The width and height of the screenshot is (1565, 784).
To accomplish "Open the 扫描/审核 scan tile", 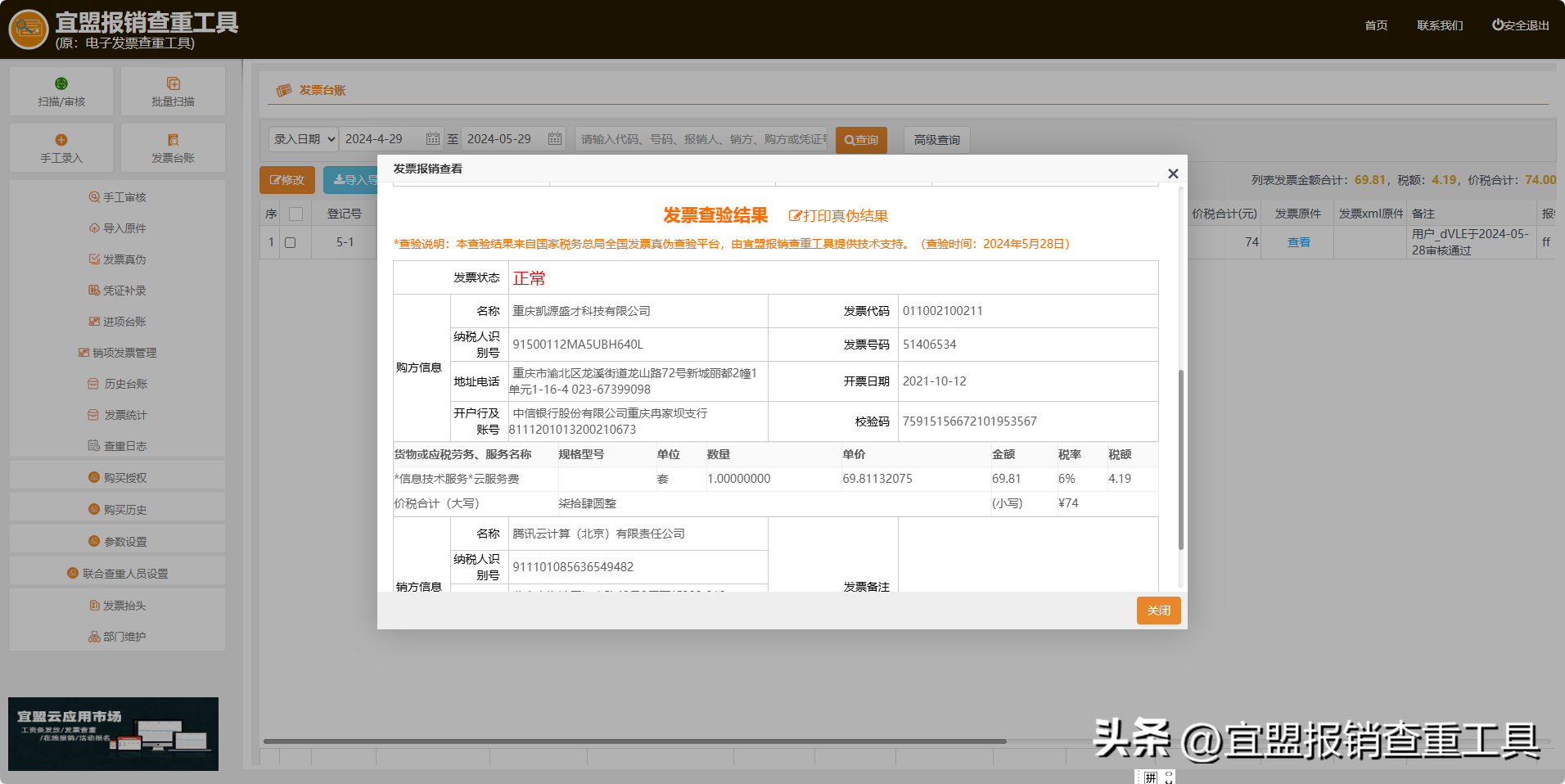I will (x=61, y=92).
